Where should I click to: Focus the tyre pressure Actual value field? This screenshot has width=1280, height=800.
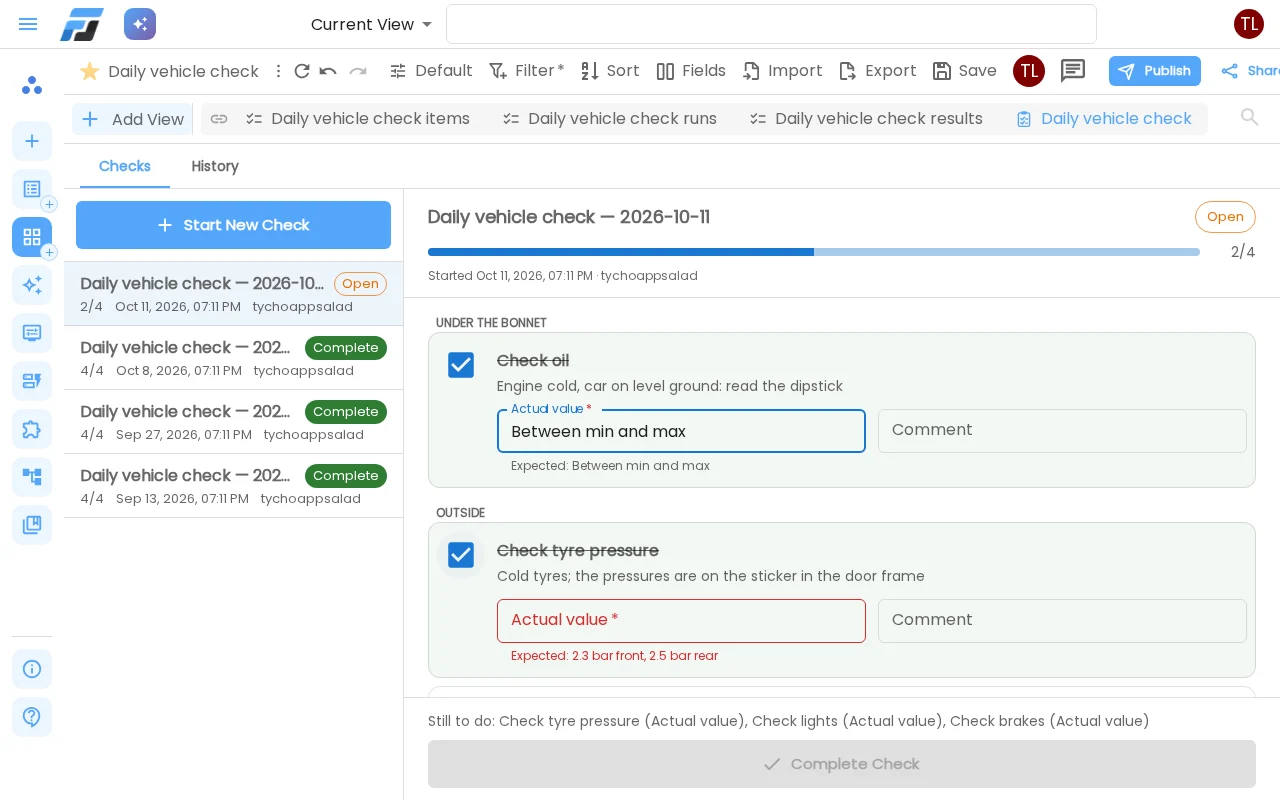point(681,621)
